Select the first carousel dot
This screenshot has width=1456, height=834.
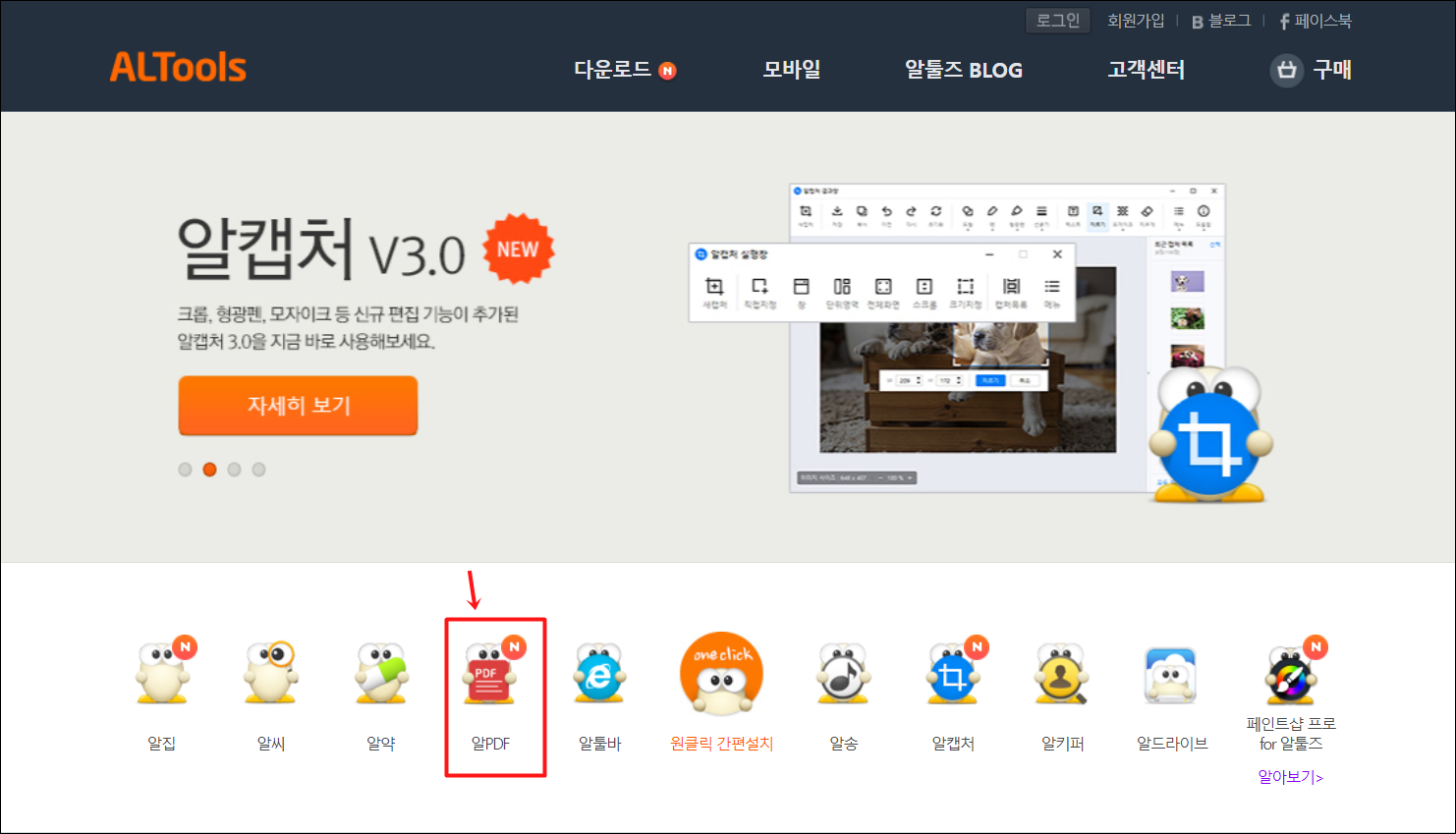pyautogui.click(x=185, y=470)
